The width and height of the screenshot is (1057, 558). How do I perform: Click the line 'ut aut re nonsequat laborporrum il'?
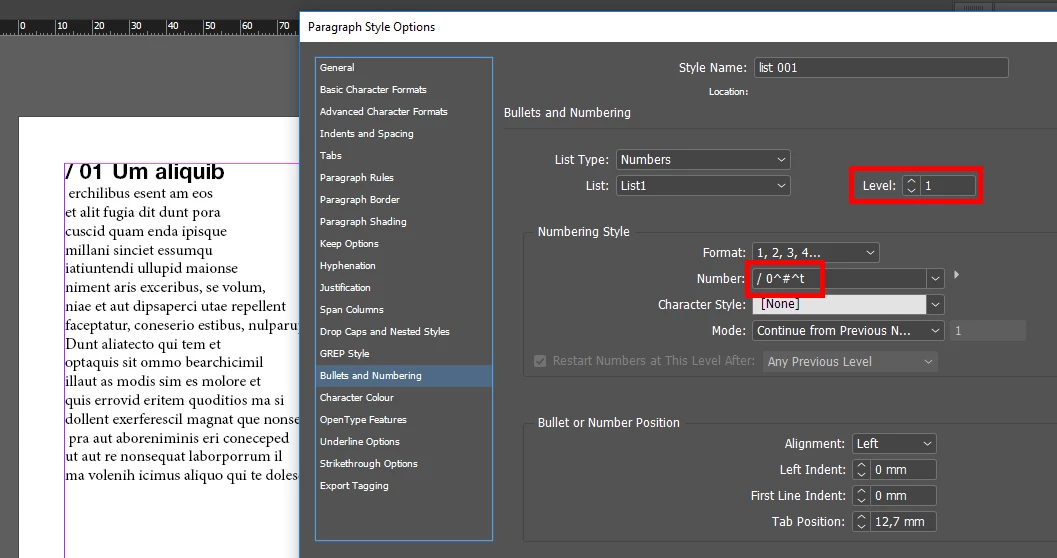pos(173,456)
